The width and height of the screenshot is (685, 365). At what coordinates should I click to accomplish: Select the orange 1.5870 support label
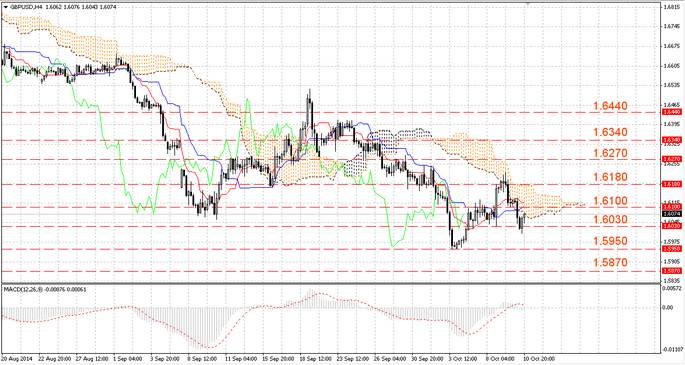(x=610, y=262)
